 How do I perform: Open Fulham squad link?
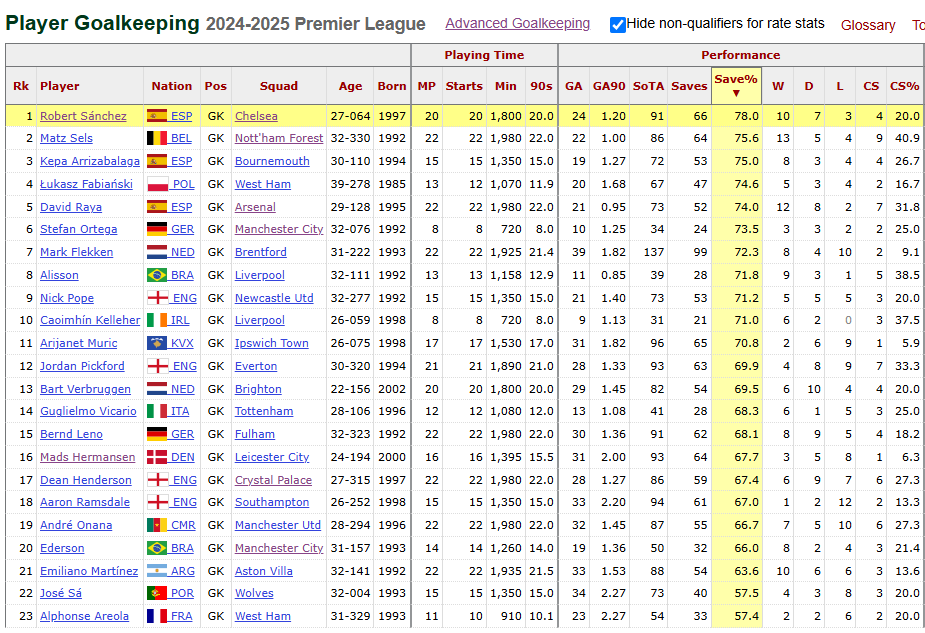255,434
